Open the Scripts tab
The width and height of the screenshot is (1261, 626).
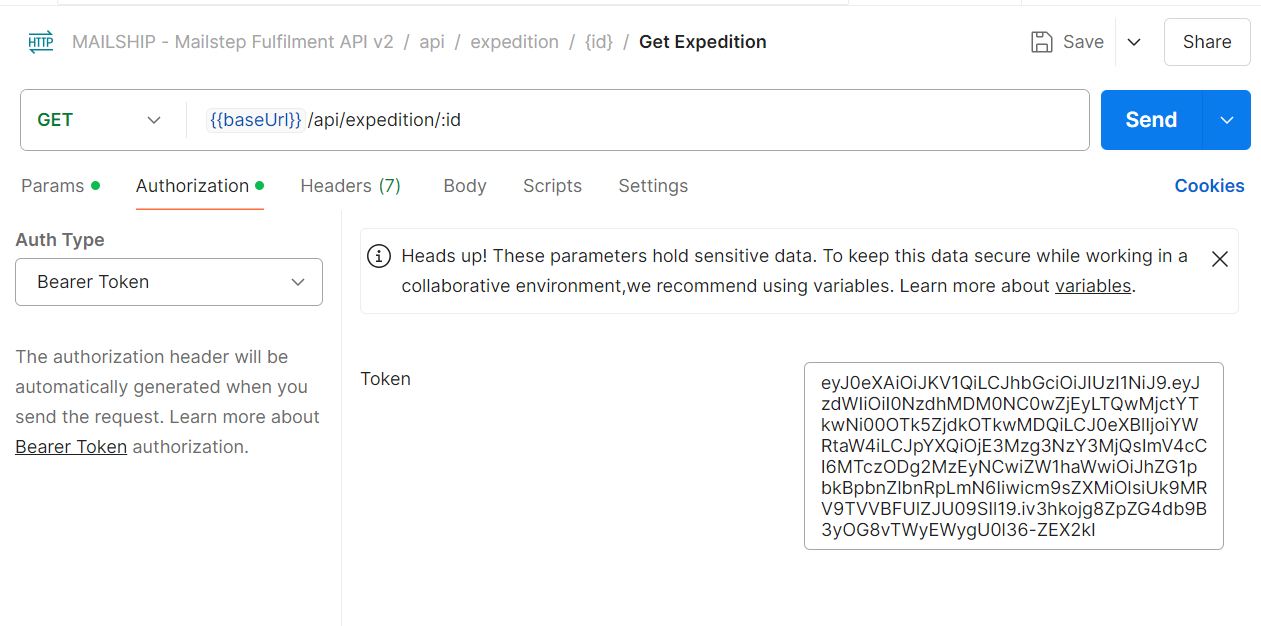pos(552,186)
